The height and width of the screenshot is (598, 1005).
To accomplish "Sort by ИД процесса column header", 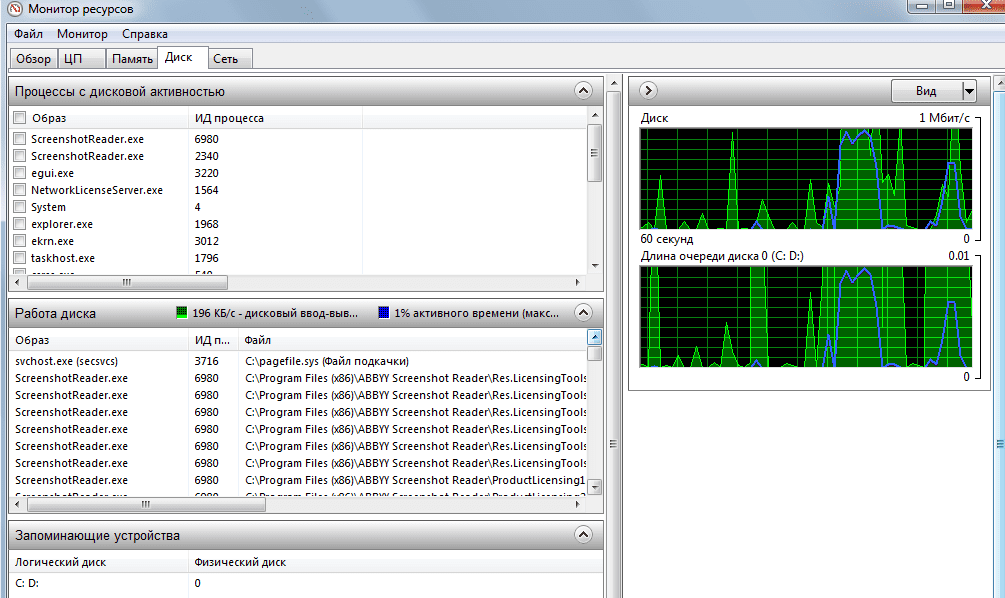I will coord(229,118).
